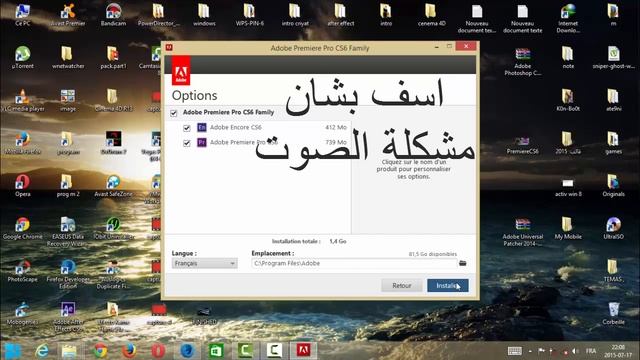Select the Adobe Encore CS6 product row
The image size is (640, 360).
265,128
